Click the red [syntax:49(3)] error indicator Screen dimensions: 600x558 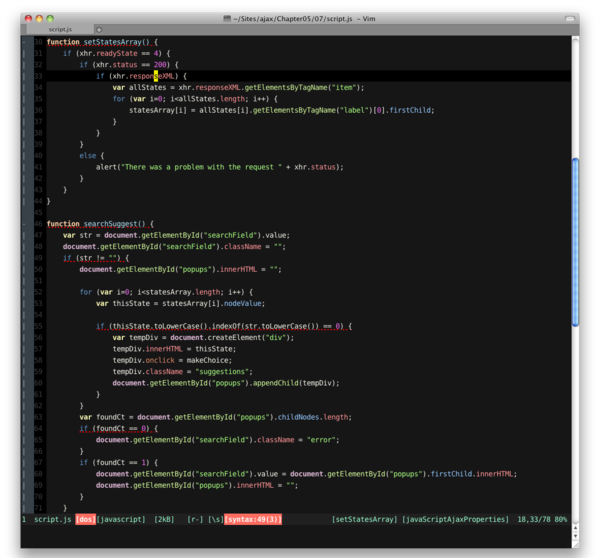tap(253, 519)
